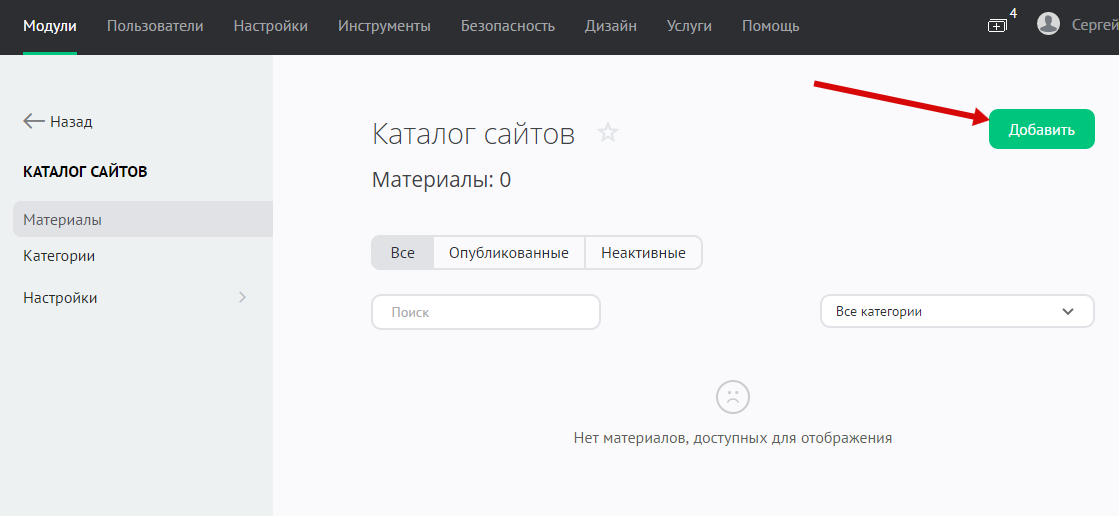
Task: Click the back arrow icon in sidebar
Action: coord(34,121)
